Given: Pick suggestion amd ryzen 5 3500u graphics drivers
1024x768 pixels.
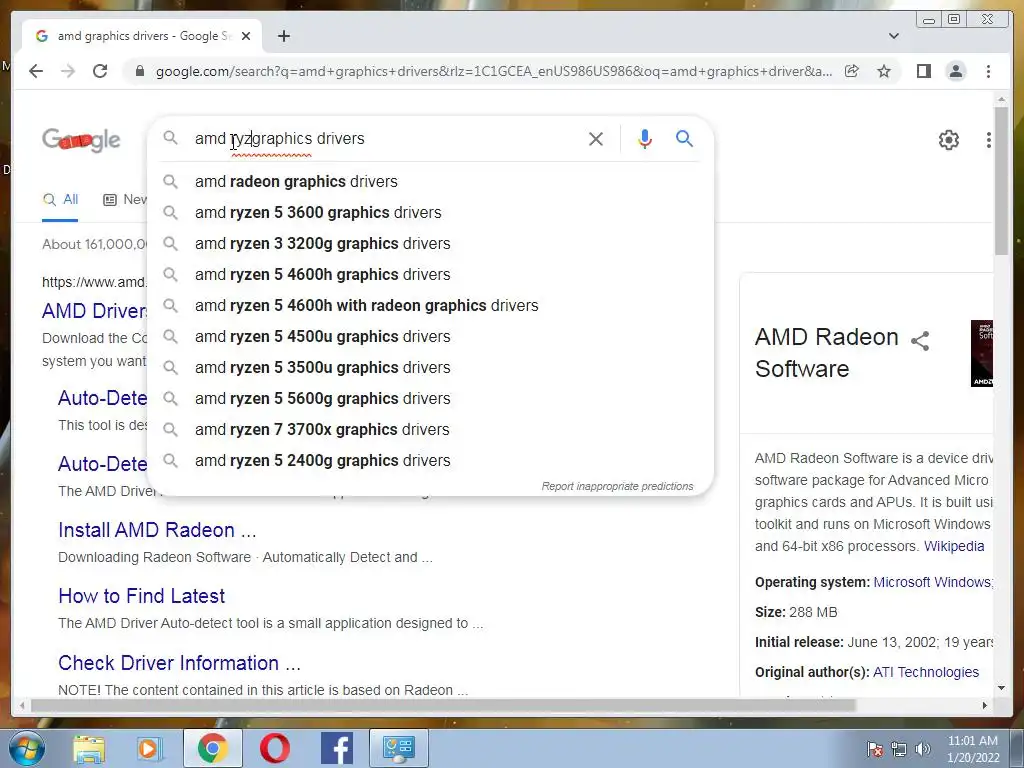Looking at the screenshot, I should coord(431,368).
